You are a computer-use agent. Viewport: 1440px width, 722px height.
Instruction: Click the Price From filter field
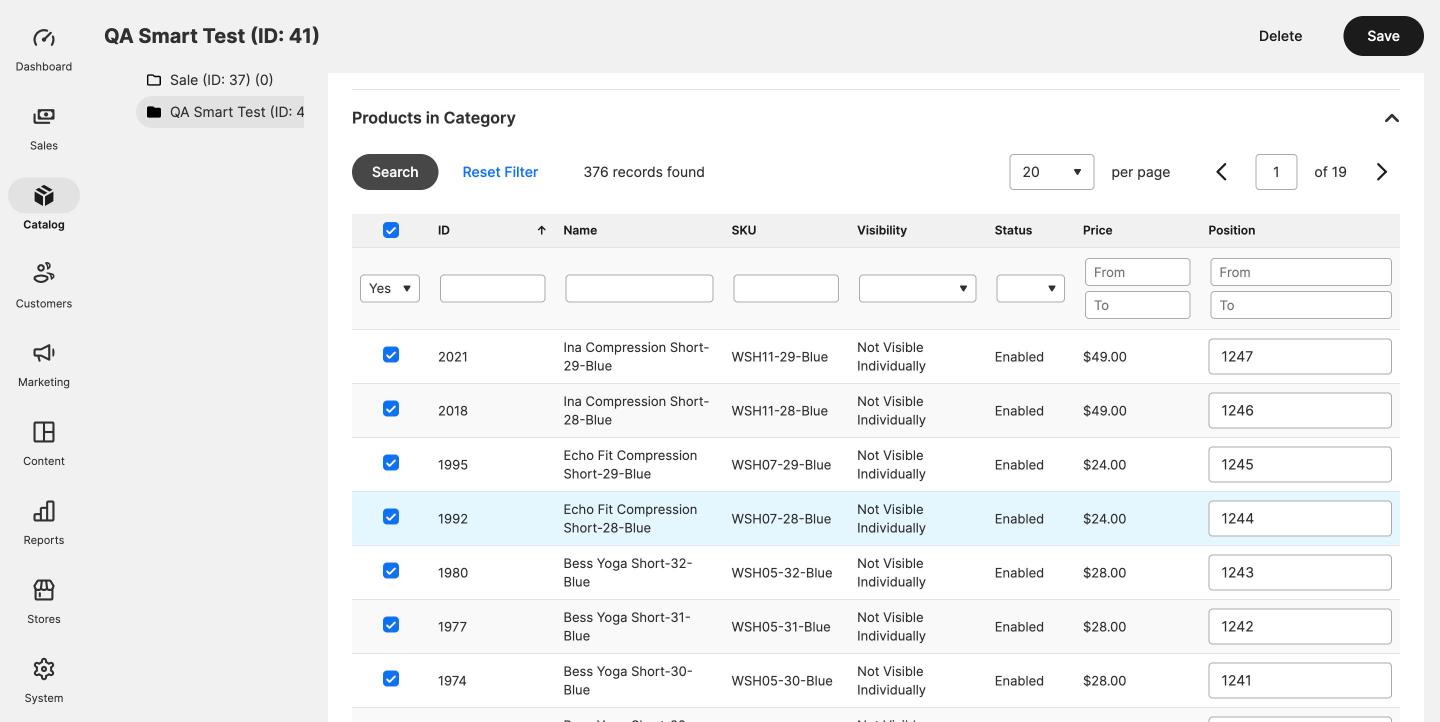point(1138,272)
